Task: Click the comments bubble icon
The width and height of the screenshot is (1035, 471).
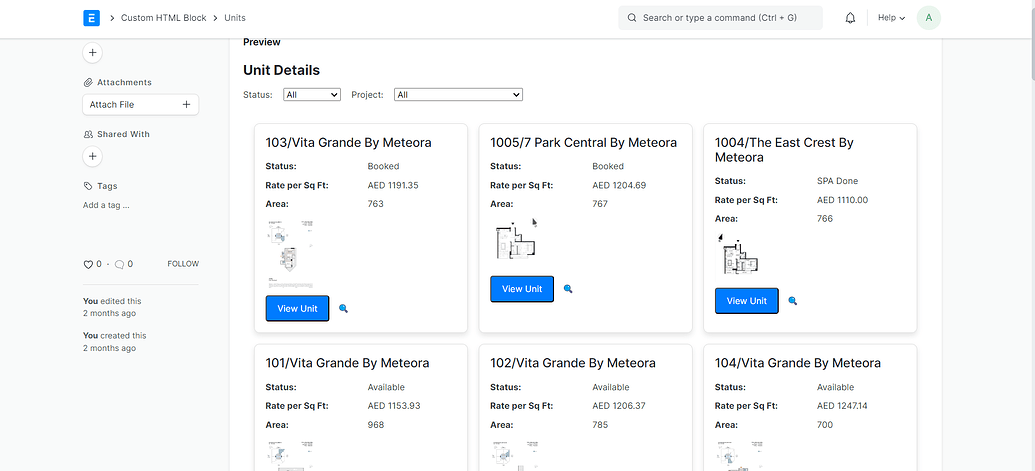Action: point(119,264)
